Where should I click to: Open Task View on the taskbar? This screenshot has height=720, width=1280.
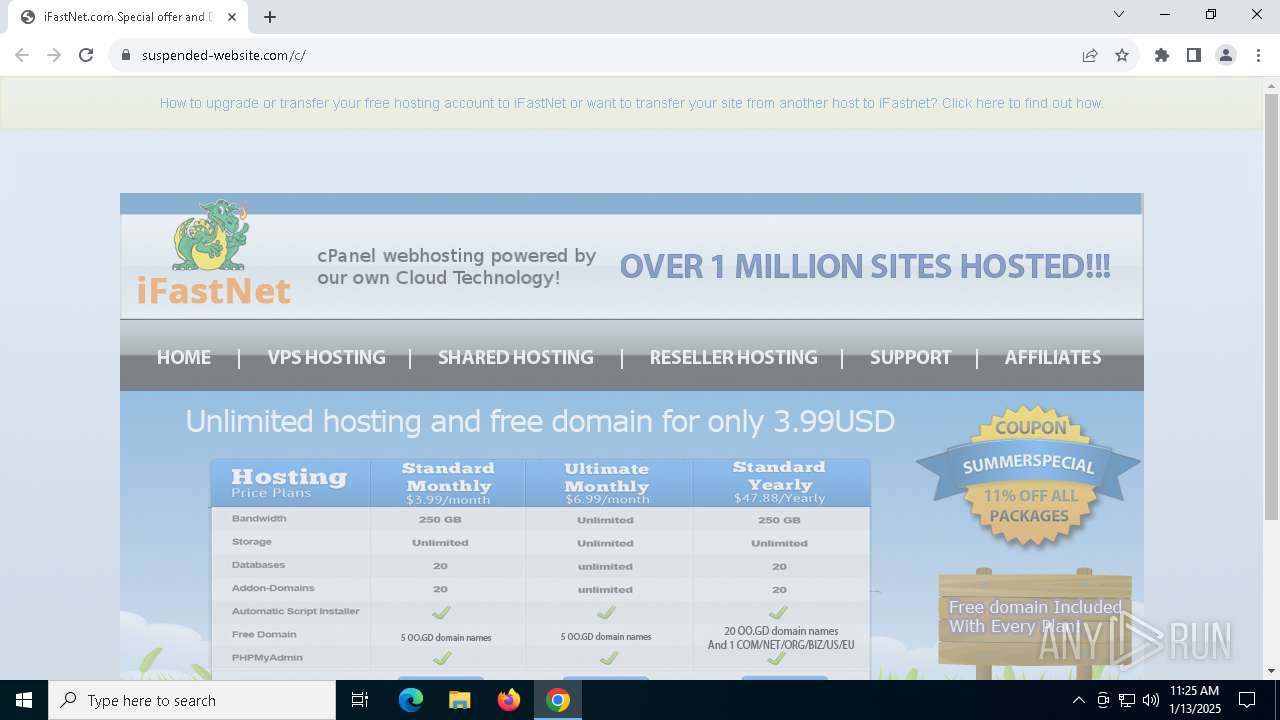360,700
